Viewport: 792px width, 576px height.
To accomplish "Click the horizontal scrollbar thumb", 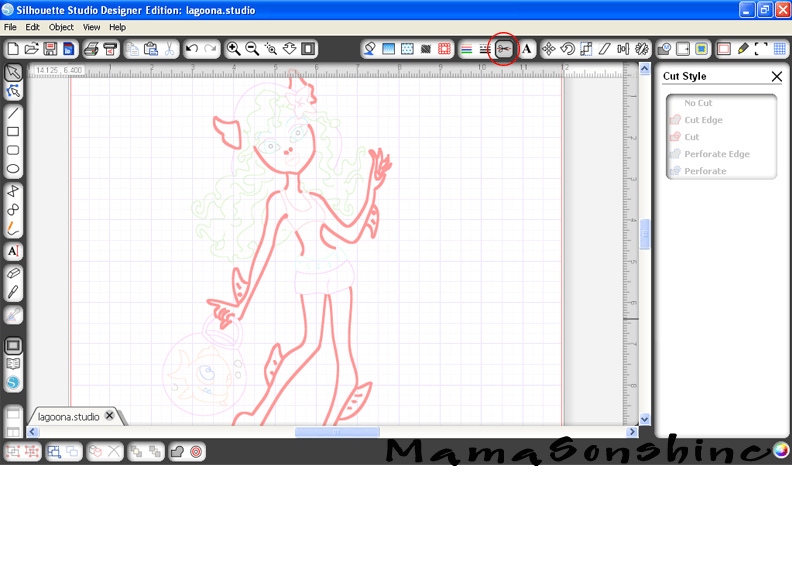I will coord(337,432).
